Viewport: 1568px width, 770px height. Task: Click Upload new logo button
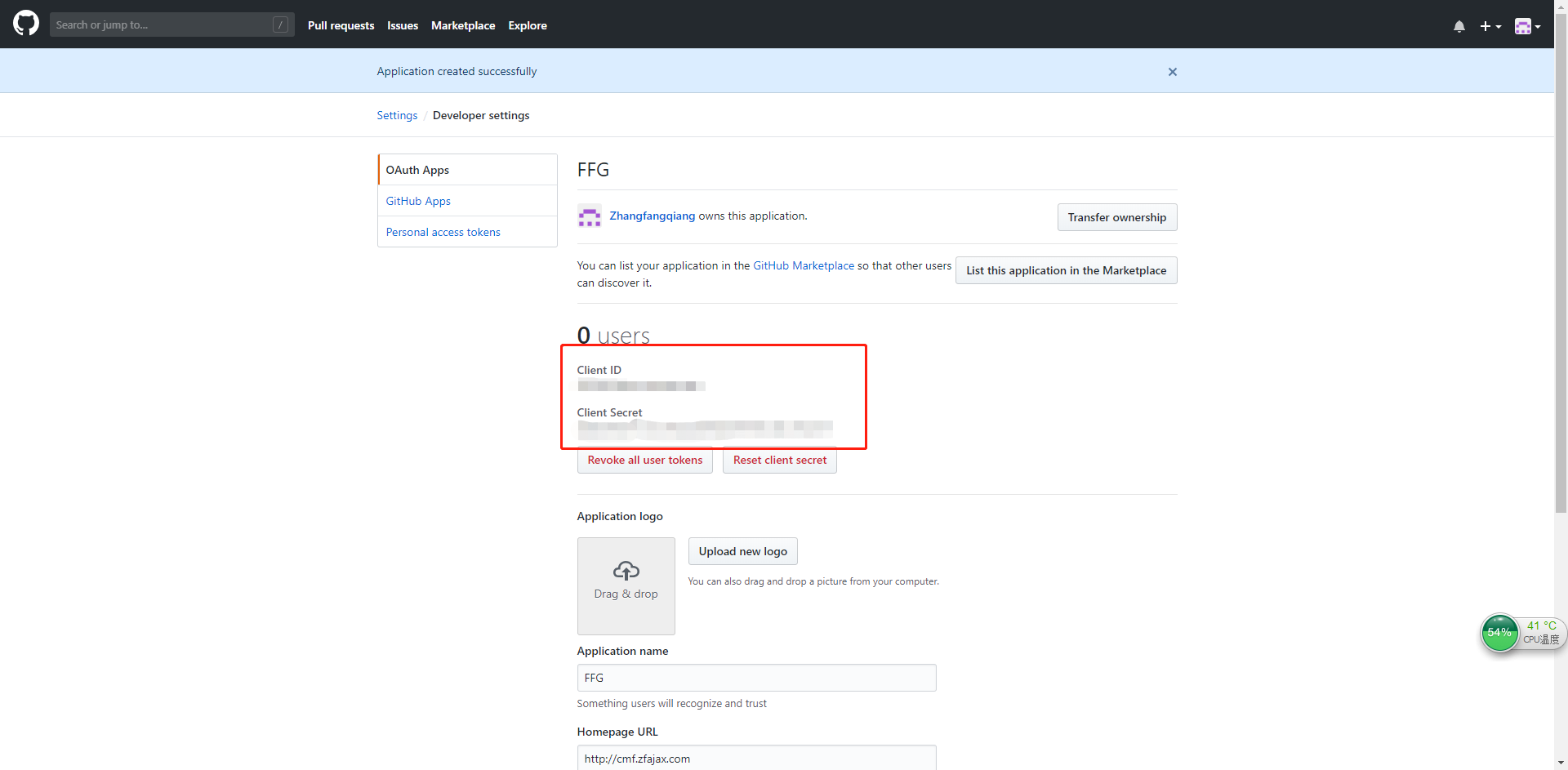pyautogui.click(x=742, y=551)
